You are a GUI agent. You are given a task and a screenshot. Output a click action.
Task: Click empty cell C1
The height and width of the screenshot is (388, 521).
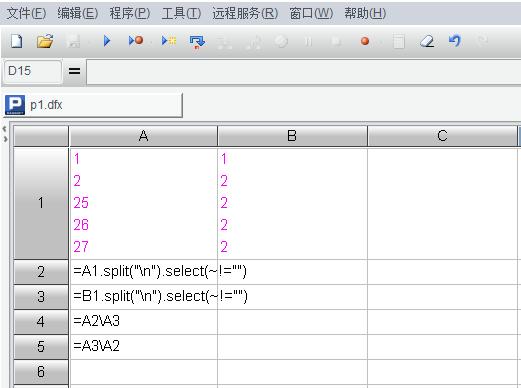pos(443,203)
